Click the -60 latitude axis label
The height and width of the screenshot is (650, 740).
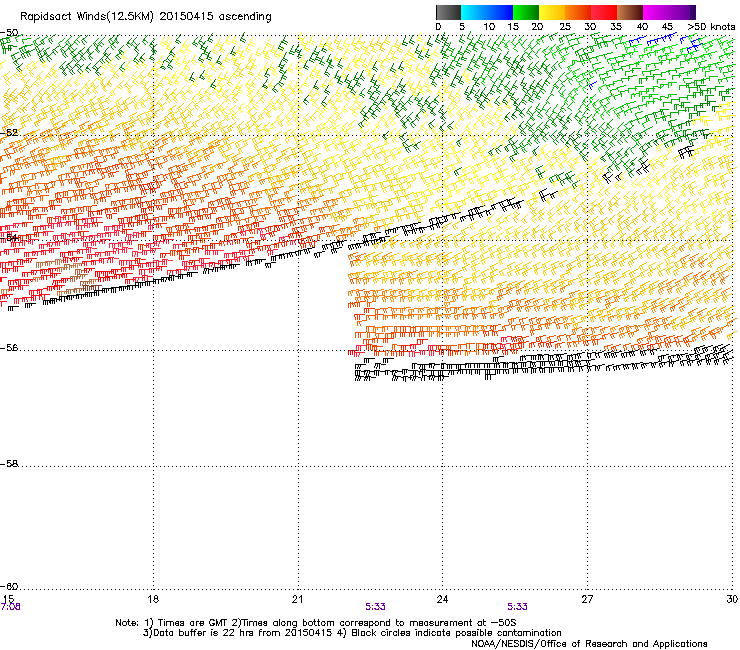(9, 587)
